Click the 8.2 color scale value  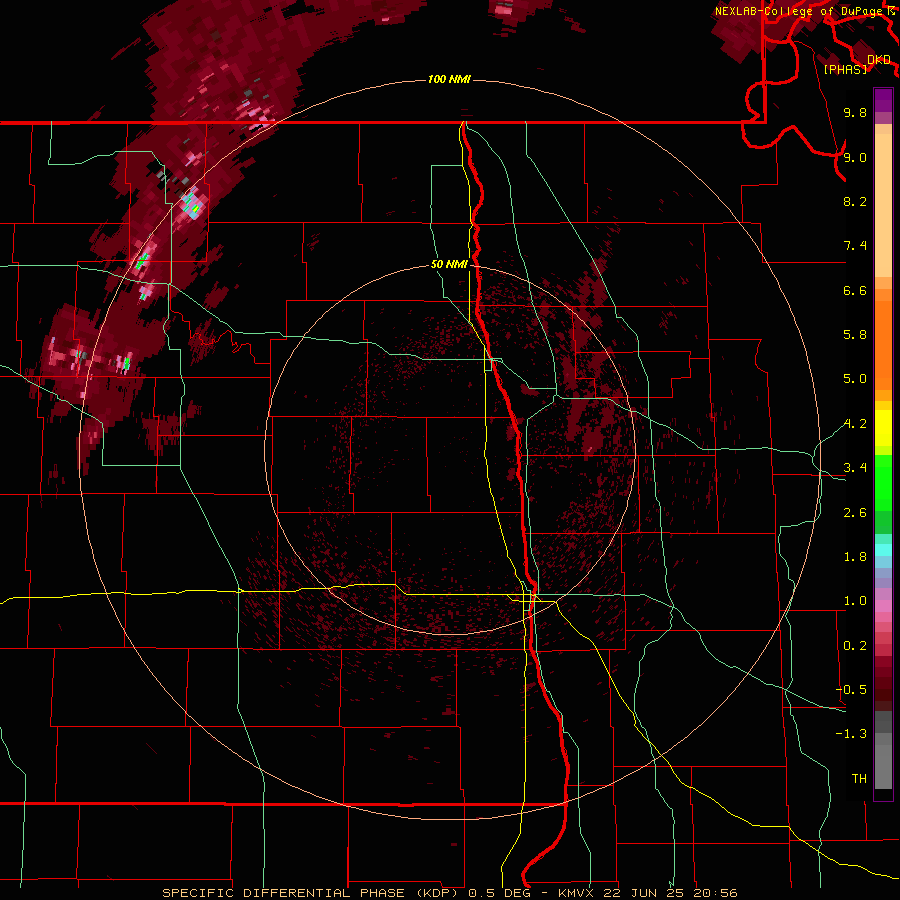tap(855, 201)
